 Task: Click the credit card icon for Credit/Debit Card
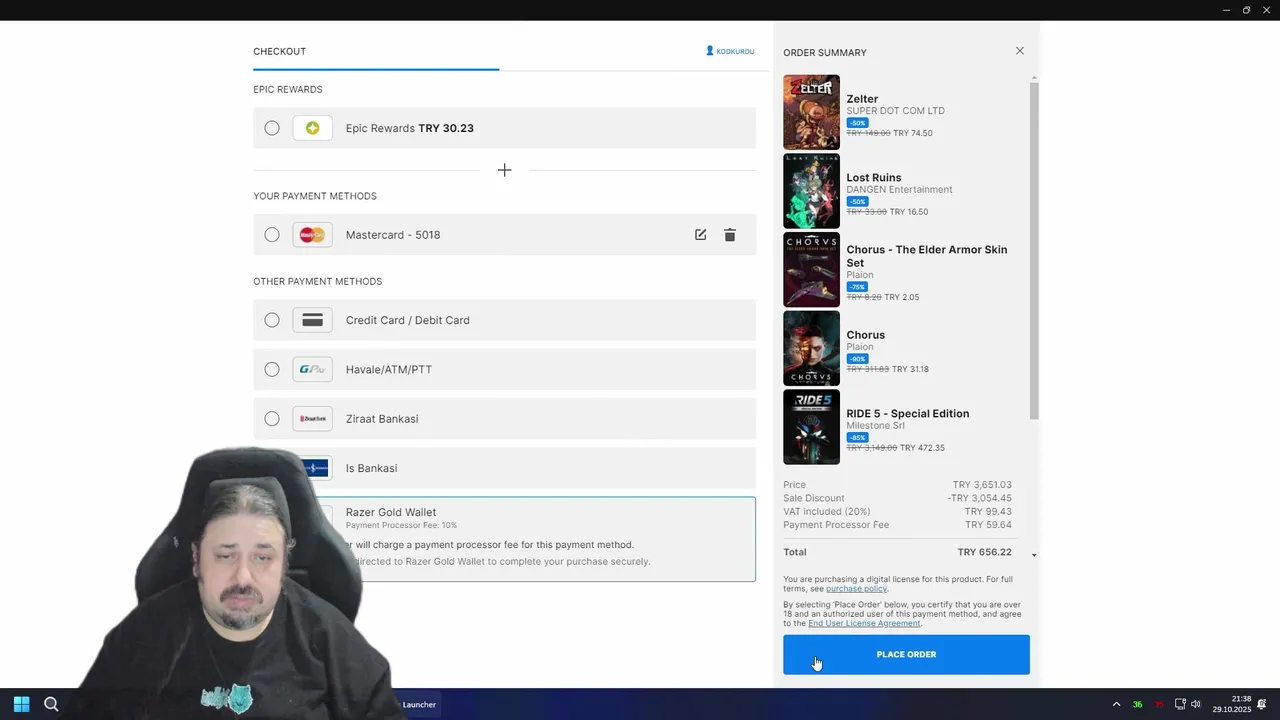[x=312, y=320]
